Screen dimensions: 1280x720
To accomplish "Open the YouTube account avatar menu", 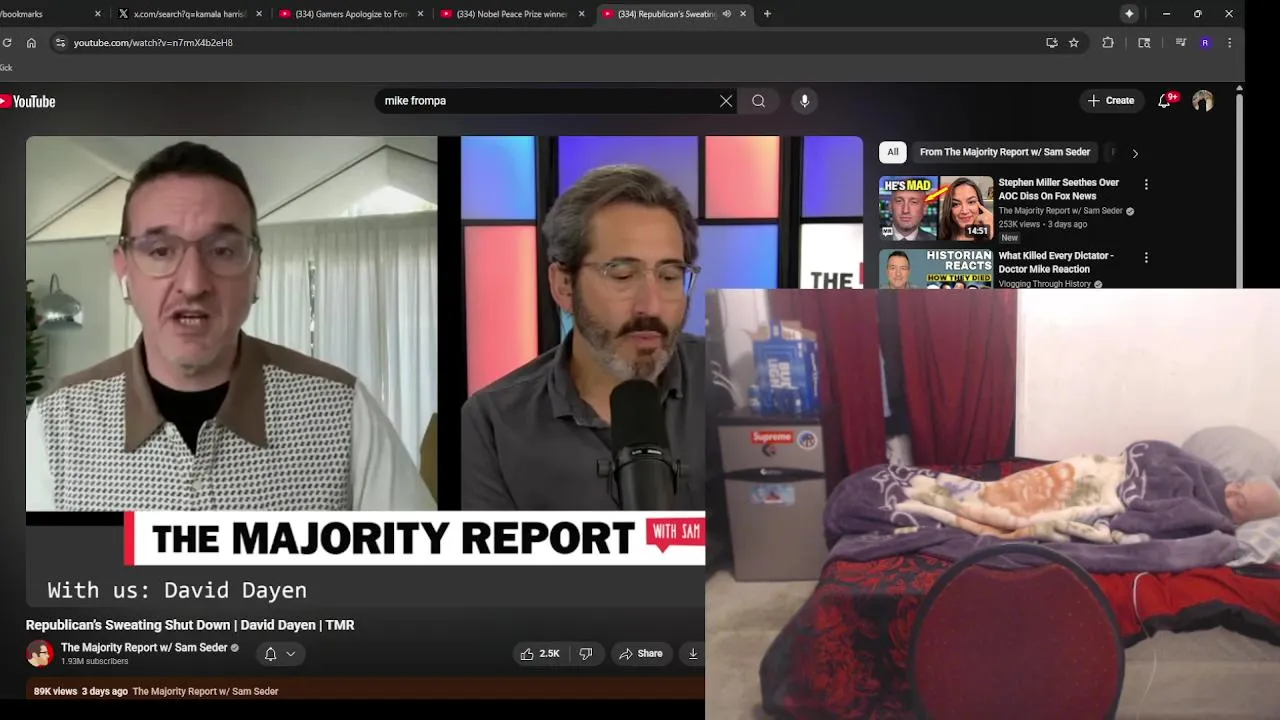I will pyautogui.click(x=1203, y=101).
